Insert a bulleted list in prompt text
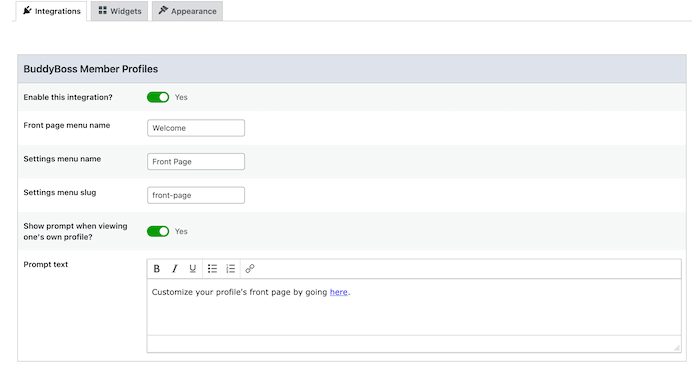This screenshot has height=373, width=700. (212, 269)
